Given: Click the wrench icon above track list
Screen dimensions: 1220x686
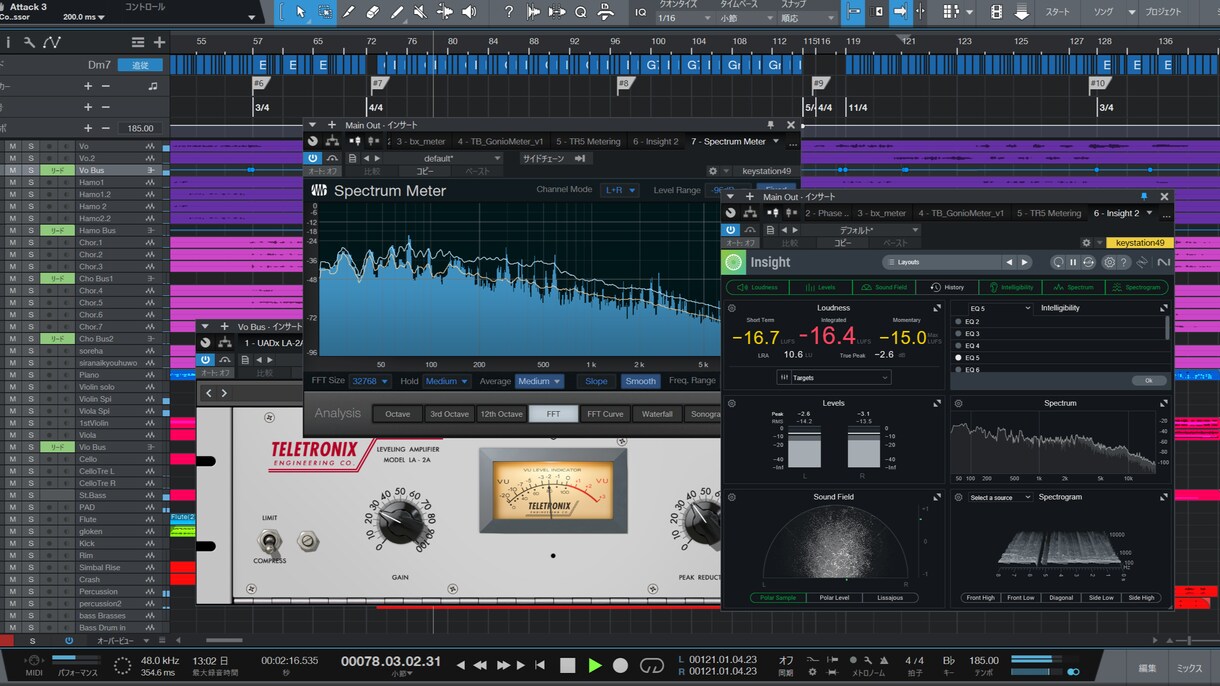Looking at the screenshot, I should point(30,42).
